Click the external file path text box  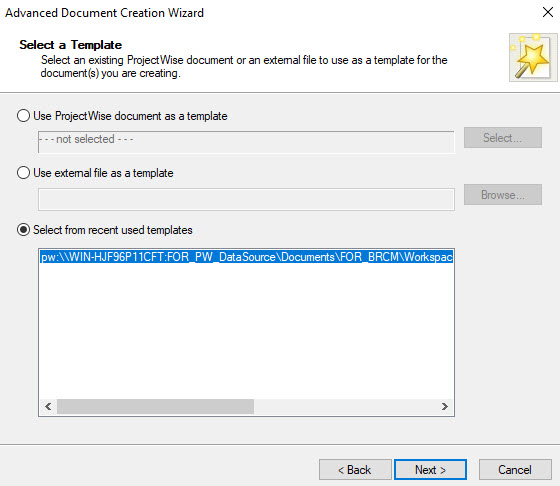246,199
